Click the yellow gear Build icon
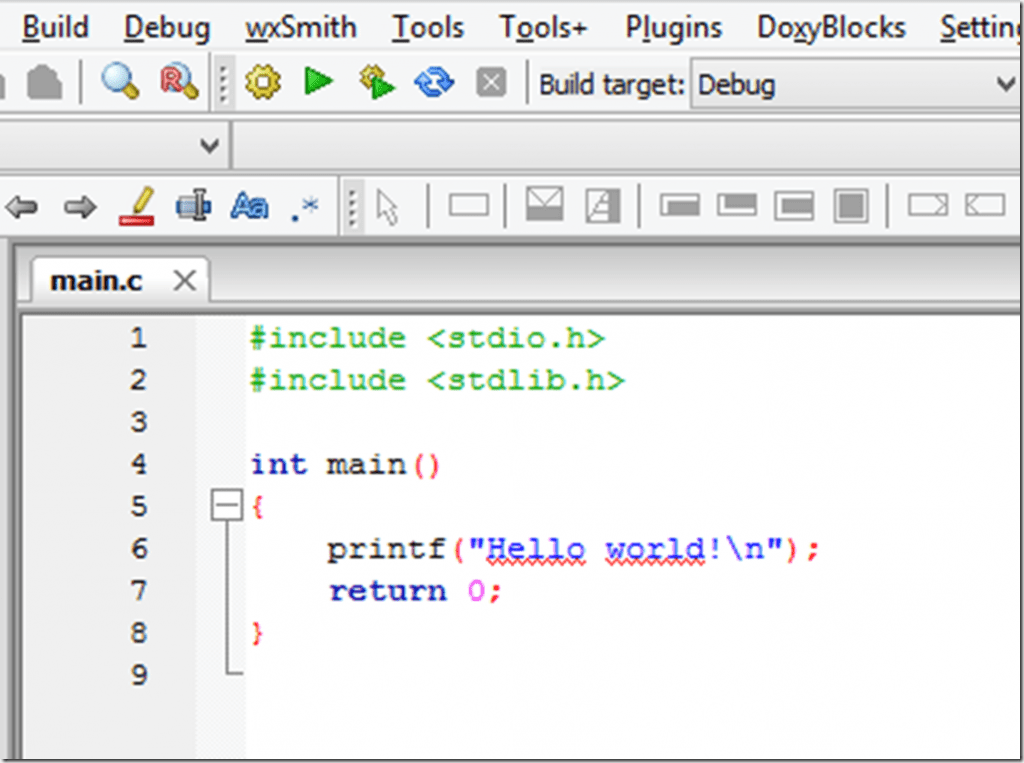 pos(263,83)
